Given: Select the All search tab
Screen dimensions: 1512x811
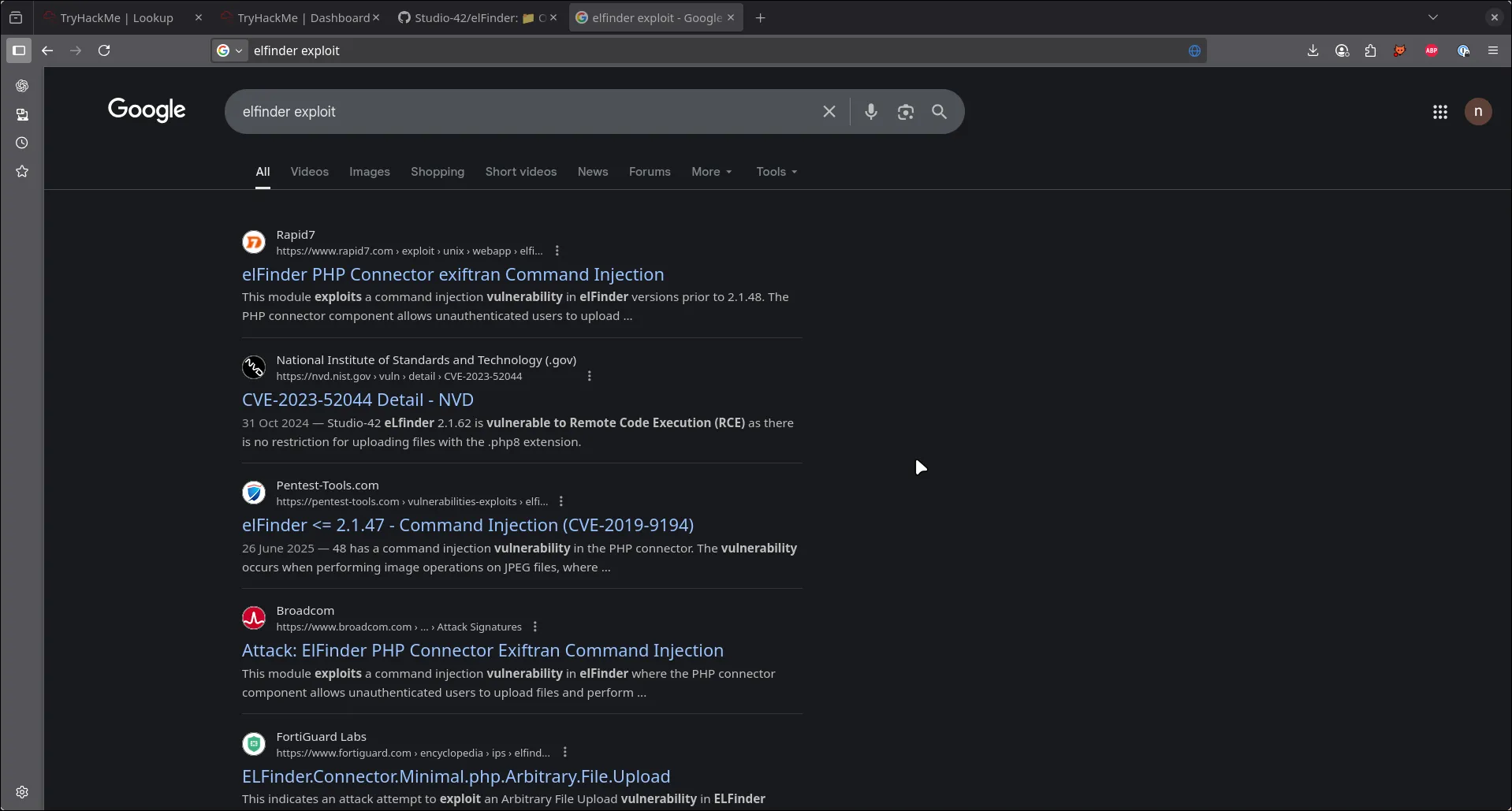Looking at the screenshot, I should click(x=263, y=172).
